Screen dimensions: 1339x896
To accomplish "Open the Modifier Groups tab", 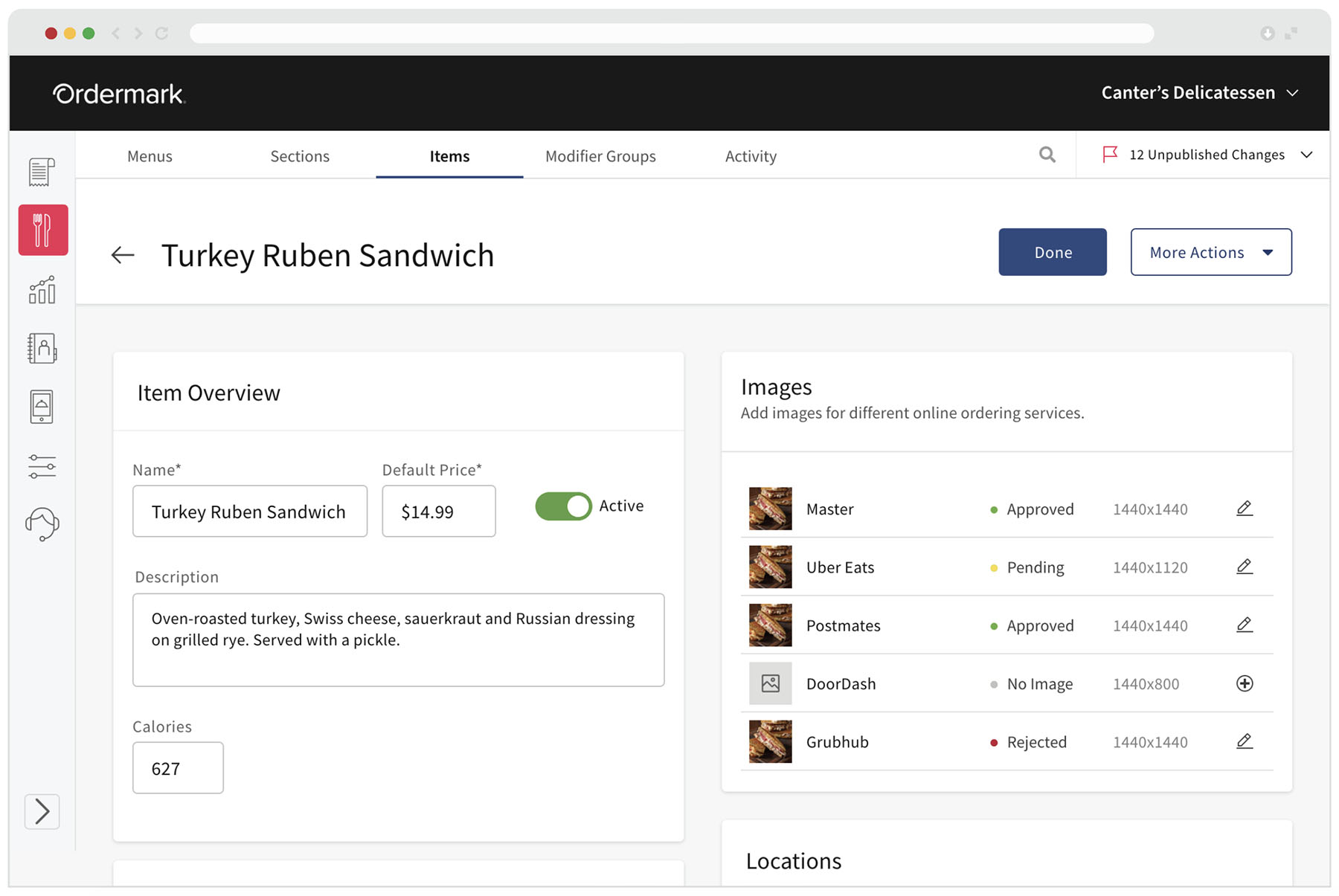I will (600, 156).
